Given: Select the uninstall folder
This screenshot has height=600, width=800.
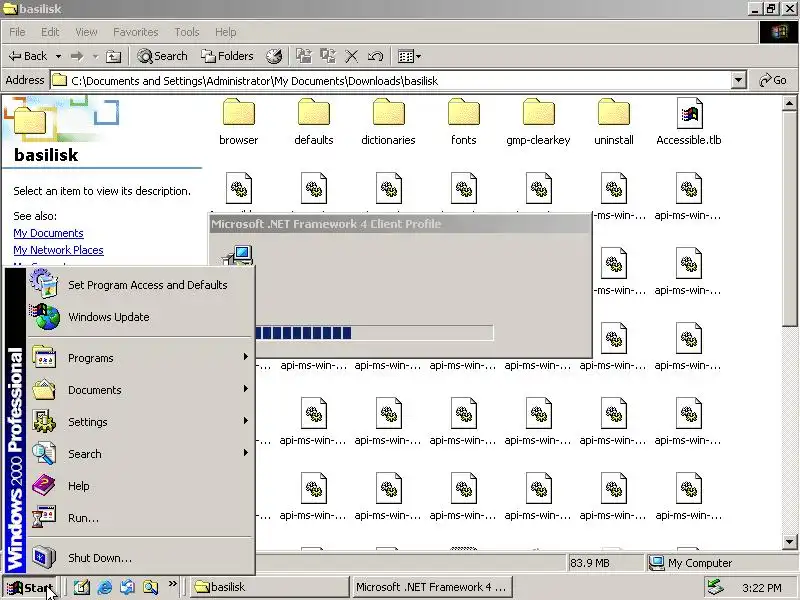Looking at the screenshot, I should pyautogui.click(x=614, y=121).
